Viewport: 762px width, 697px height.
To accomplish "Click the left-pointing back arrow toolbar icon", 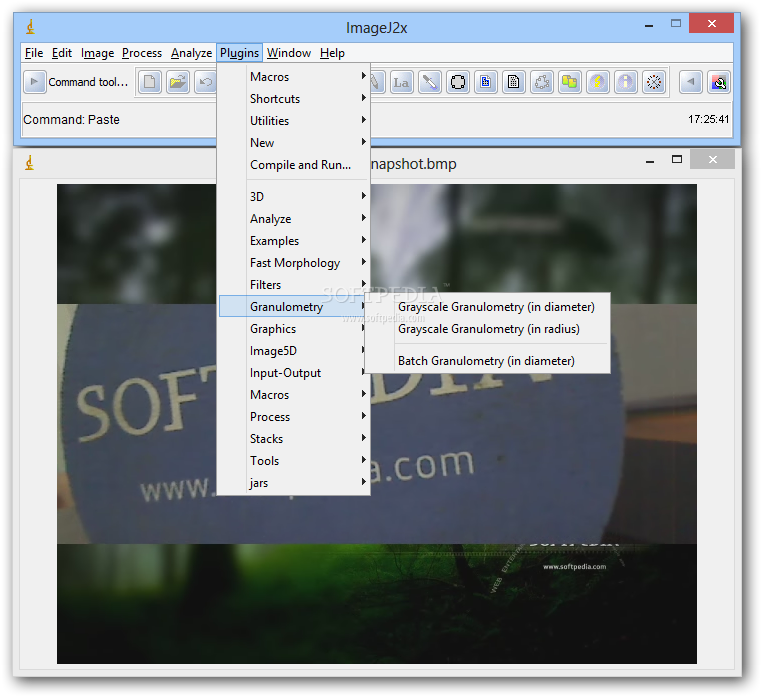I will click(691, 82).
